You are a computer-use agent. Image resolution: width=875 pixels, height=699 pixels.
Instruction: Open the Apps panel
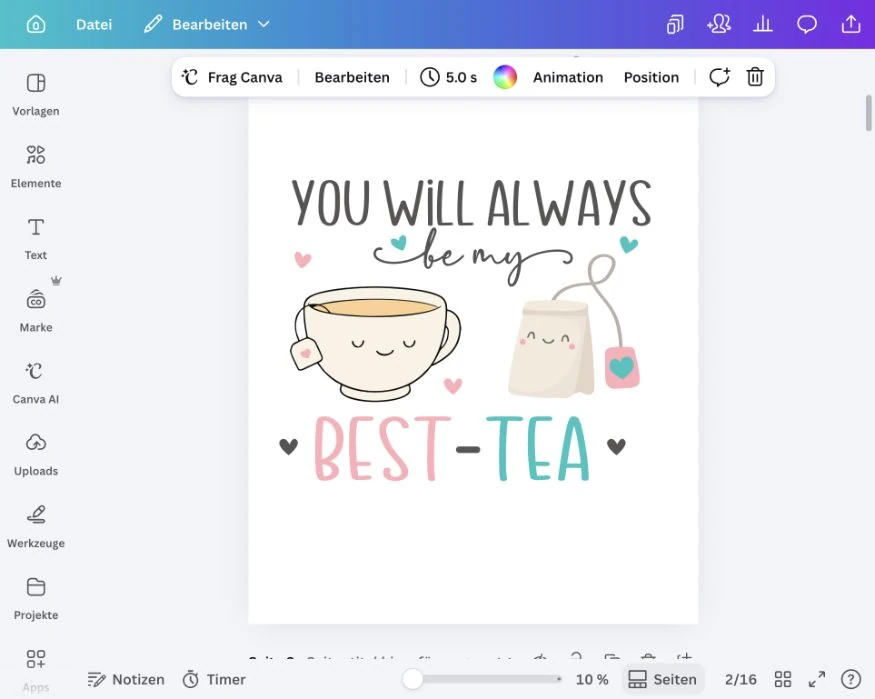[36, 670]
